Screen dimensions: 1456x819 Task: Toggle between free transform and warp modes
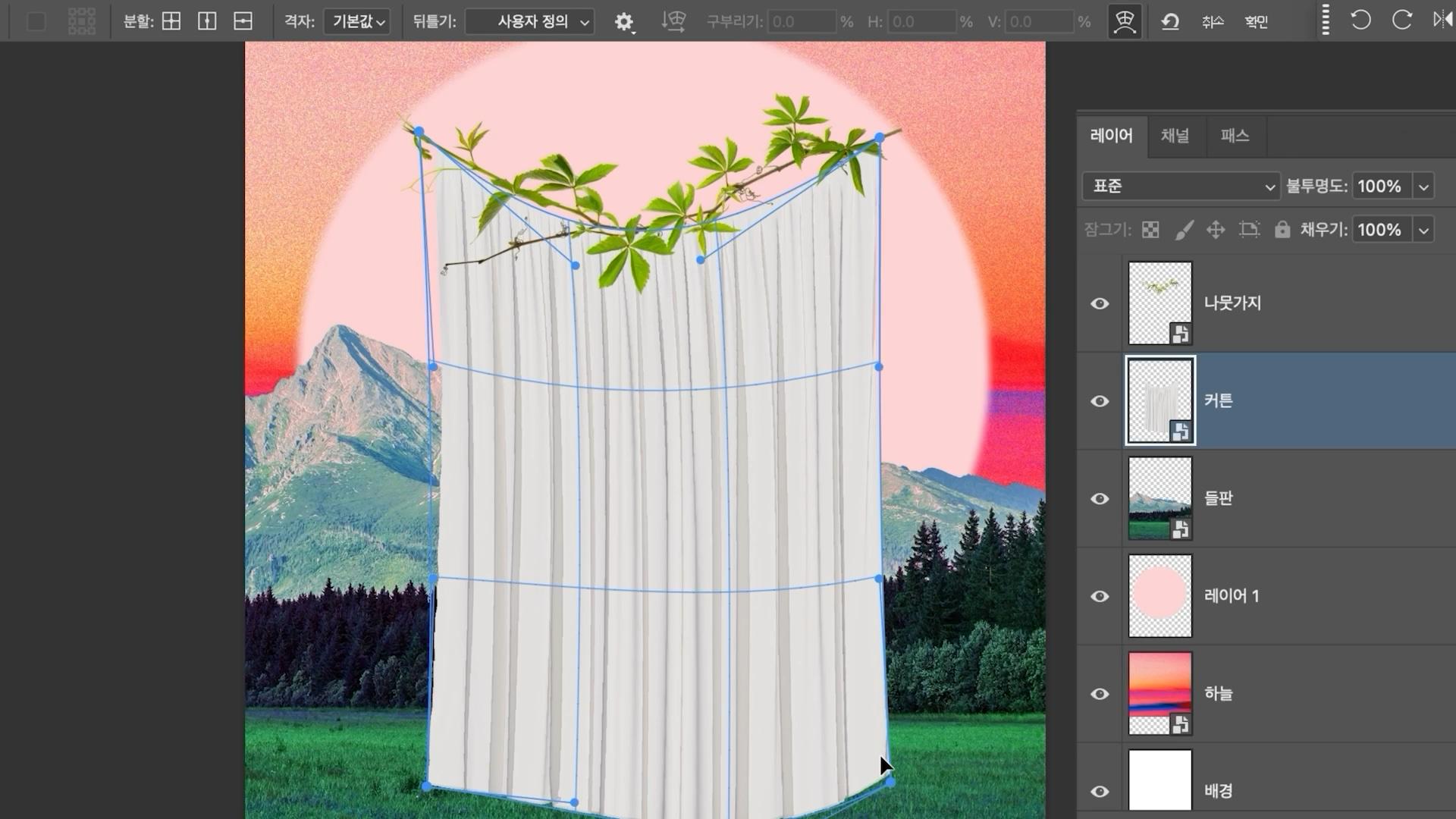pyautogui.click(x=1124, y=21)
